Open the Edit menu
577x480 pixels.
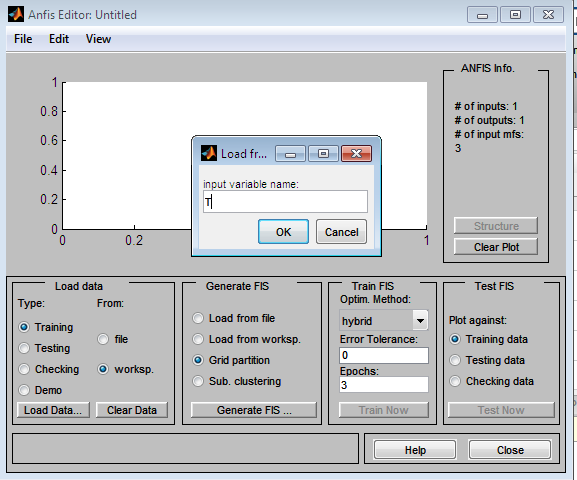tap(59, 39)
